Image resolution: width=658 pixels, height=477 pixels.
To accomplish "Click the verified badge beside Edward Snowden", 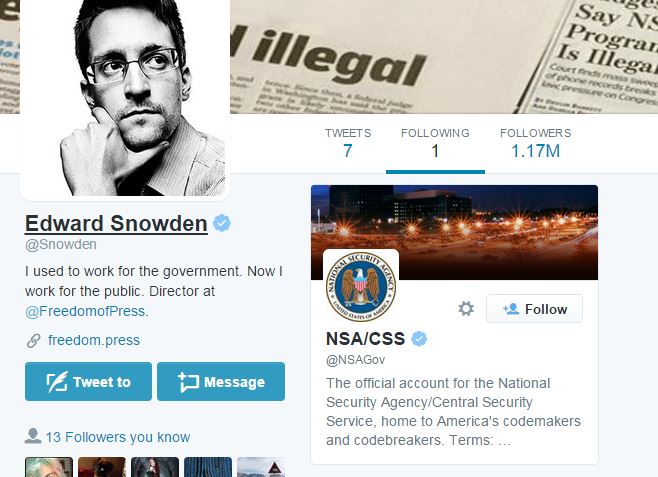I will [222, 223].
